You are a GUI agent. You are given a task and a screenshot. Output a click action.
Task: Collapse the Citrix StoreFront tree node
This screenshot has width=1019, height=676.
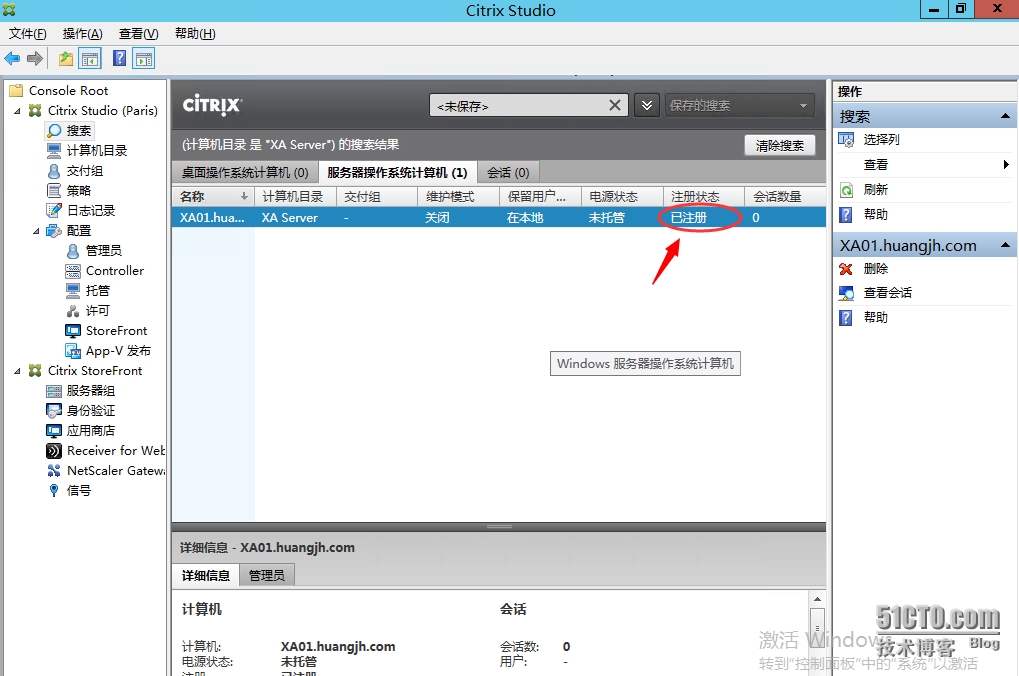[18, 371]
